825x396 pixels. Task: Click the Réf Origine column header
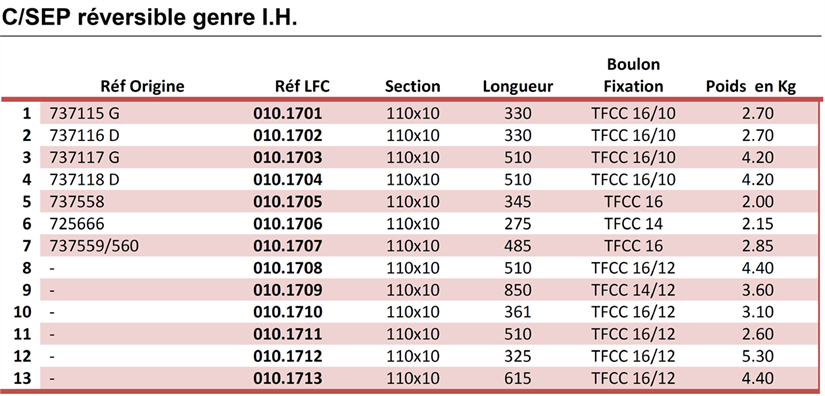(142, 86)
